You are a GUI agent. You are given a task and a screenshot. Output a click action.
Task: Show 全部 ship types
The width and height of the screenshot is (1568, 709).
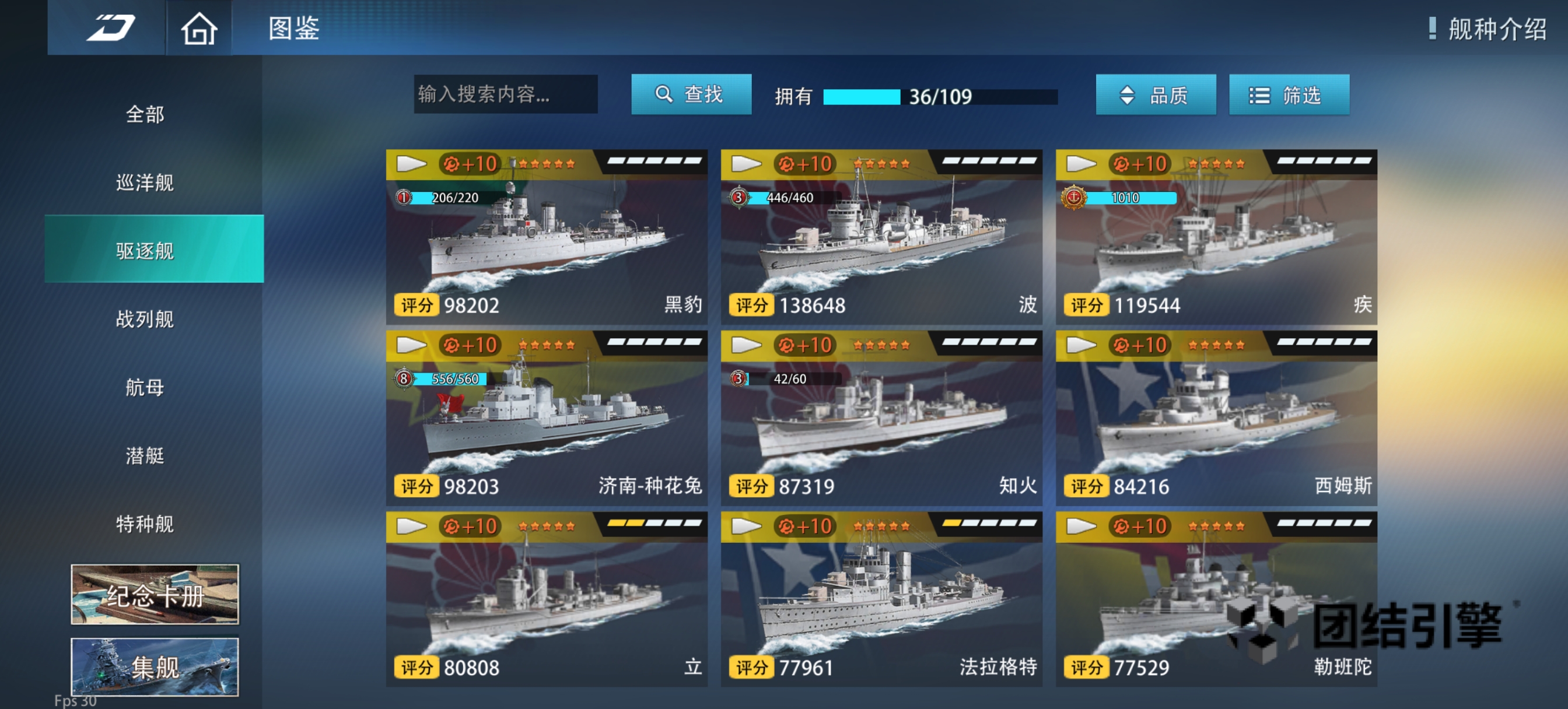(x=145, y=114)
